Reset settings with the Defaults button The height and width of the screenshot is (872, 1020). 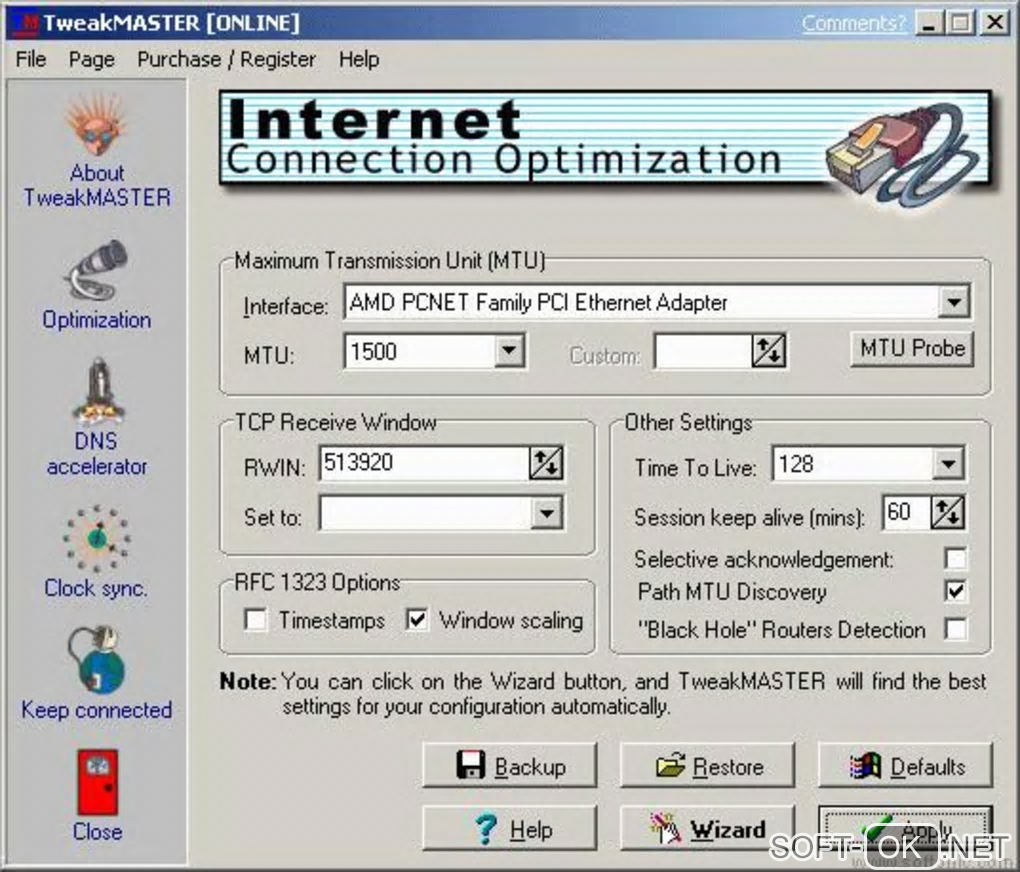pos(906,766)
